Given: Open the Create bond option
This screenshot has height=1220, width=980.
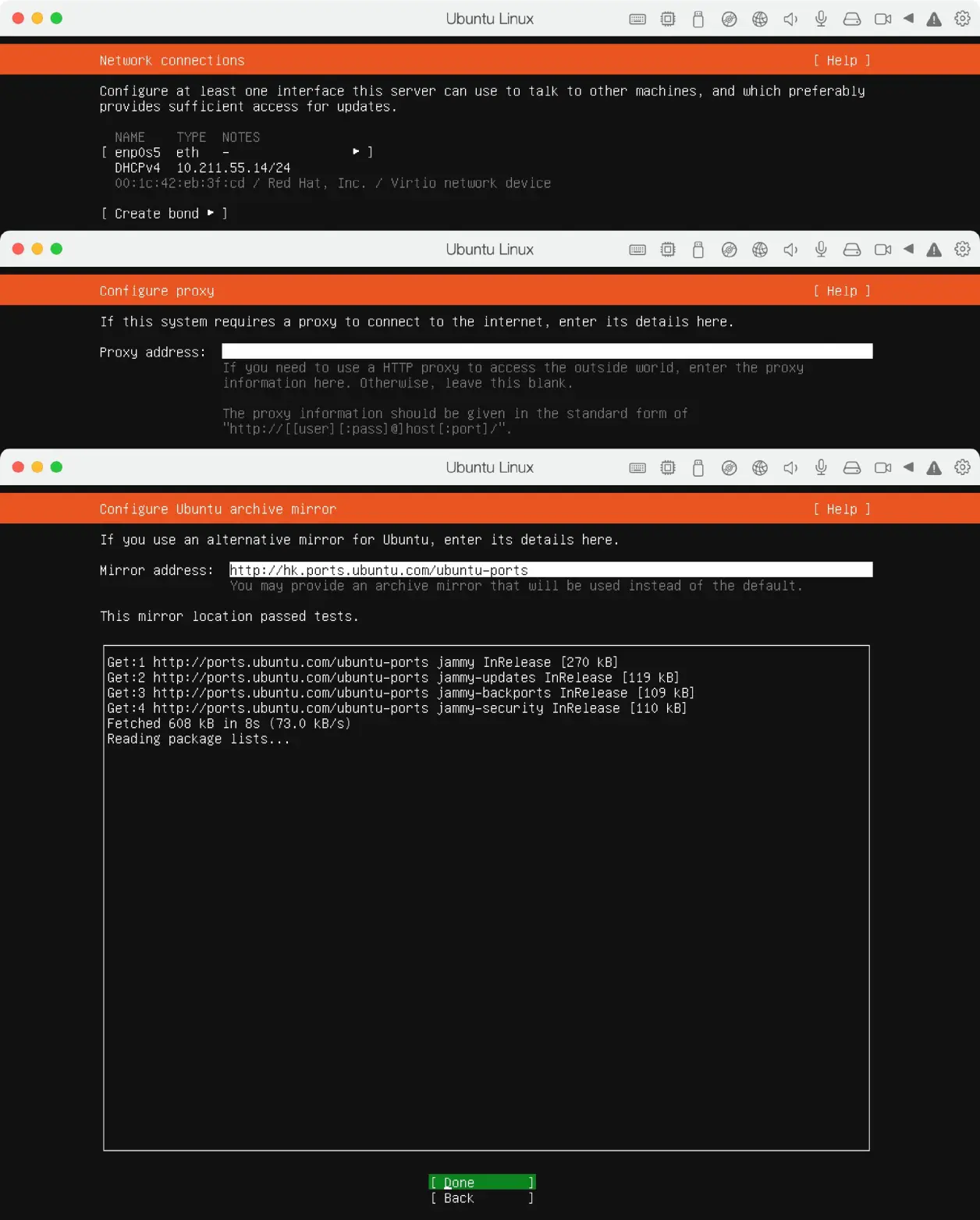Looking at the screenshot, I should 164,214.
